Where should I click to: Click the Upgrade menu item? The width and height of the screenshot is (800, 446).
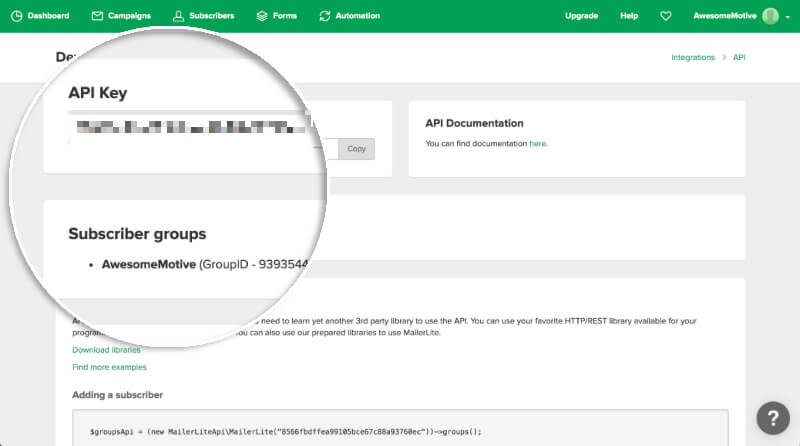click(581, 16)
